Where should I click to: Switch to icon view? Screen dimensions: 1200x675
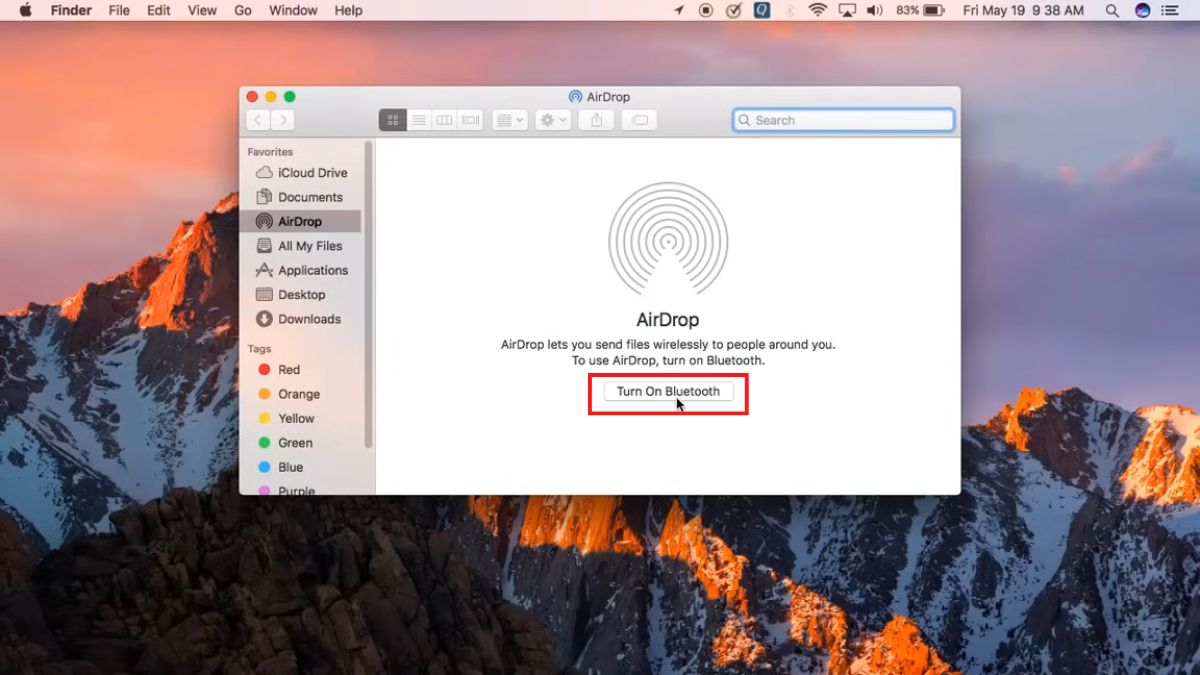(392, 120)
